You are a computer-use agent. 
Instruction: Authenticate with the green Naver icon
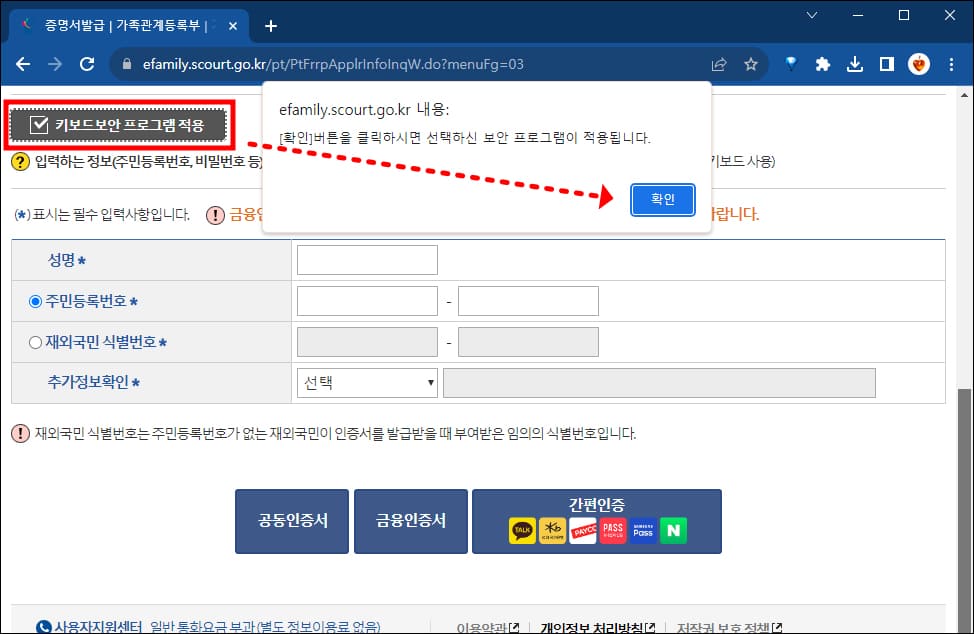[673, 531]
